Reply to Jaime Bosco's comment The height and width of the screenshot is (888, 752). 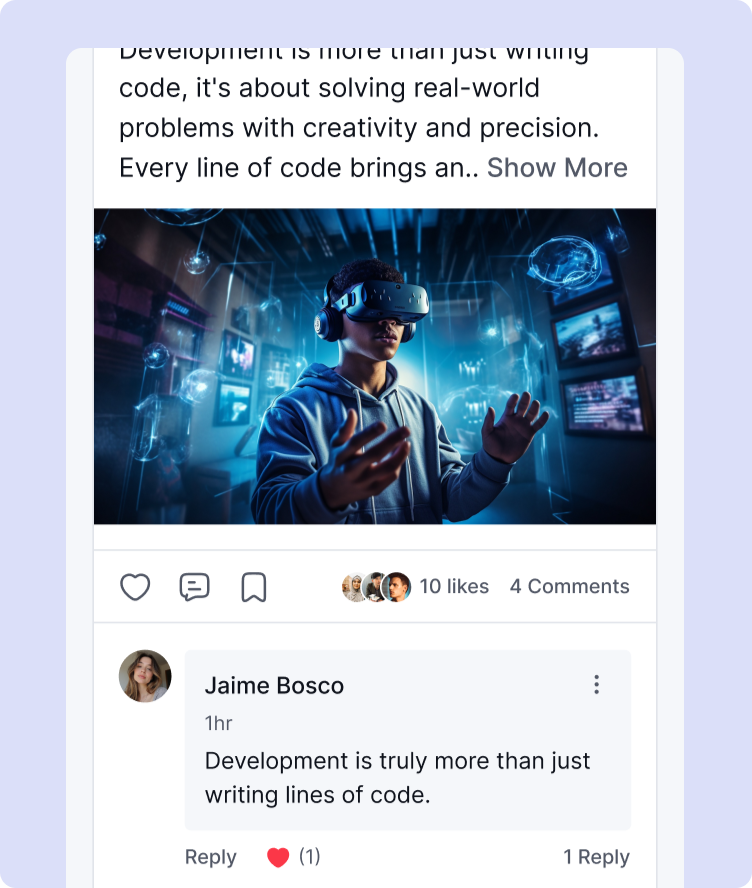[210, 857]
